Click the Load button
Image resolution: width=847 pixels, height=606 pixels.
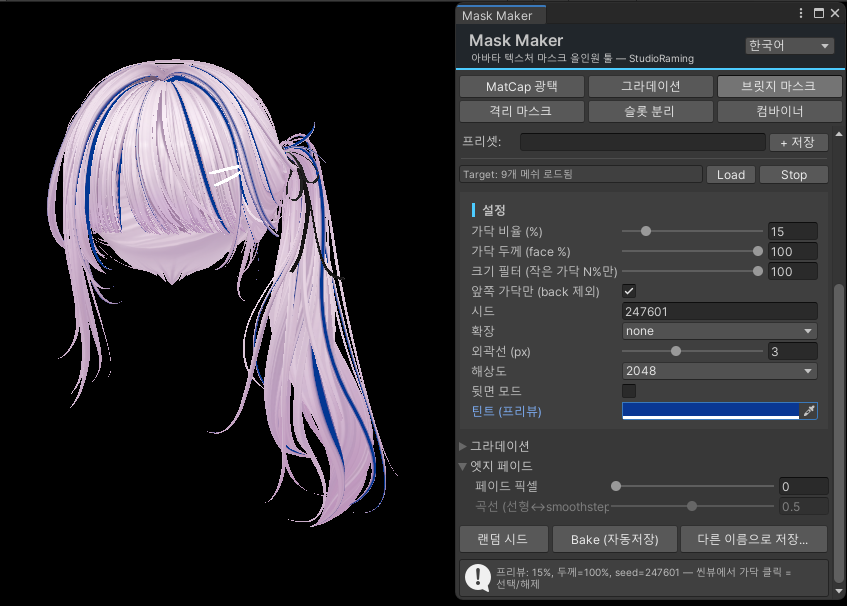coord(731,174)
